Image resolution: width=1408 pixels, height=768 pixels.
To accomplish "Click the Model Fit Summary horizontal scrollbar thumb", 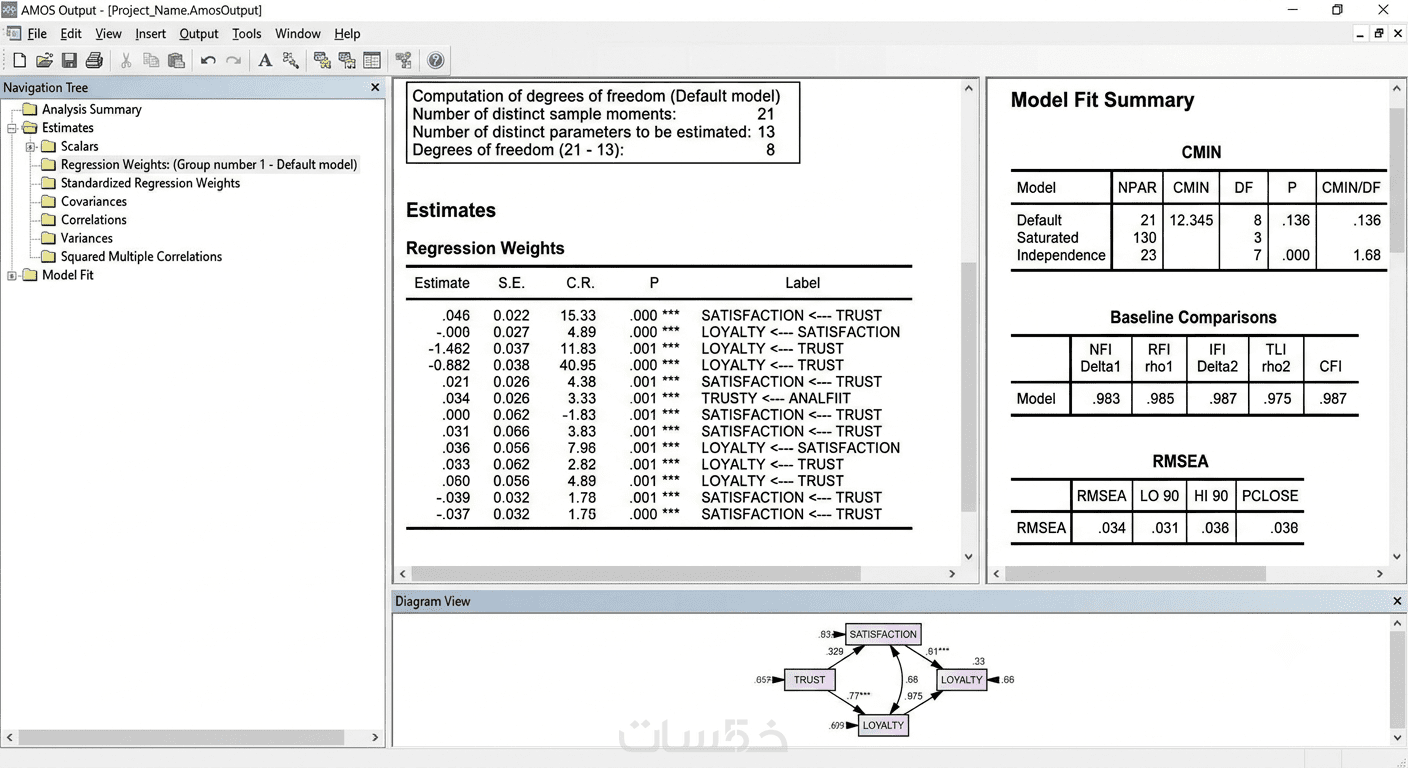I will [1135, 574].
